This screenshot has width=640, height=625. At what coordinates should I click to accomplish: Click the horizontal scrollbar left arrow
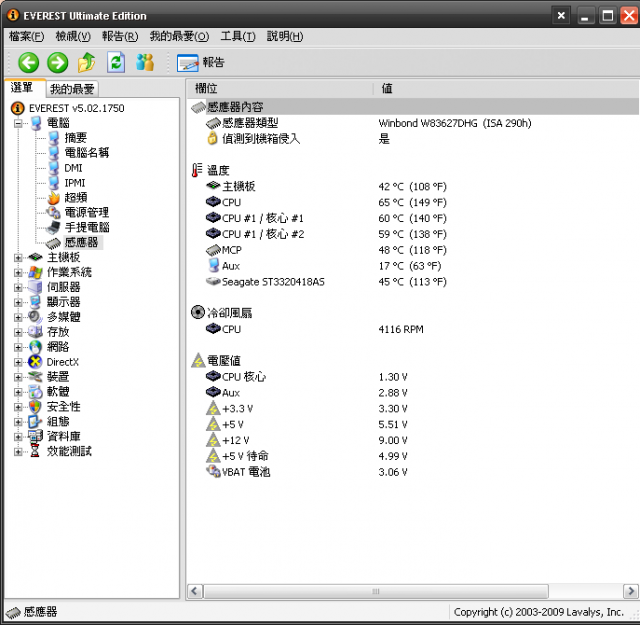[194, 591]
